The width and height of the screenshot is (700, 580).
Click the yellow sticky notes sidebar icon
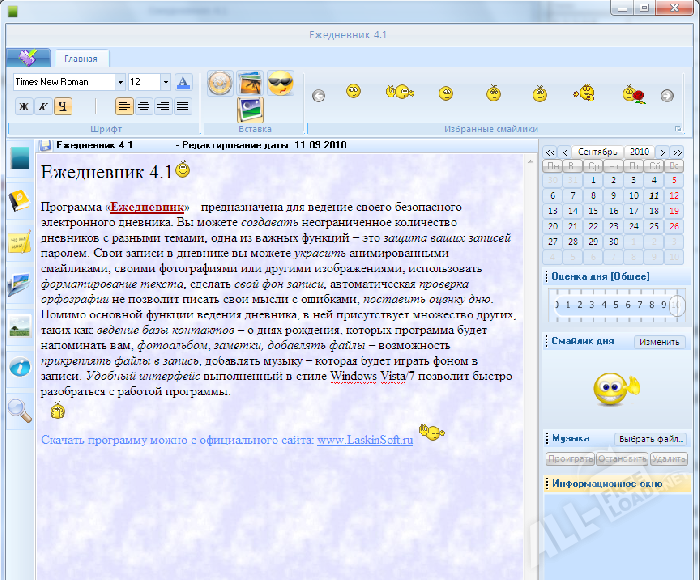19,243
